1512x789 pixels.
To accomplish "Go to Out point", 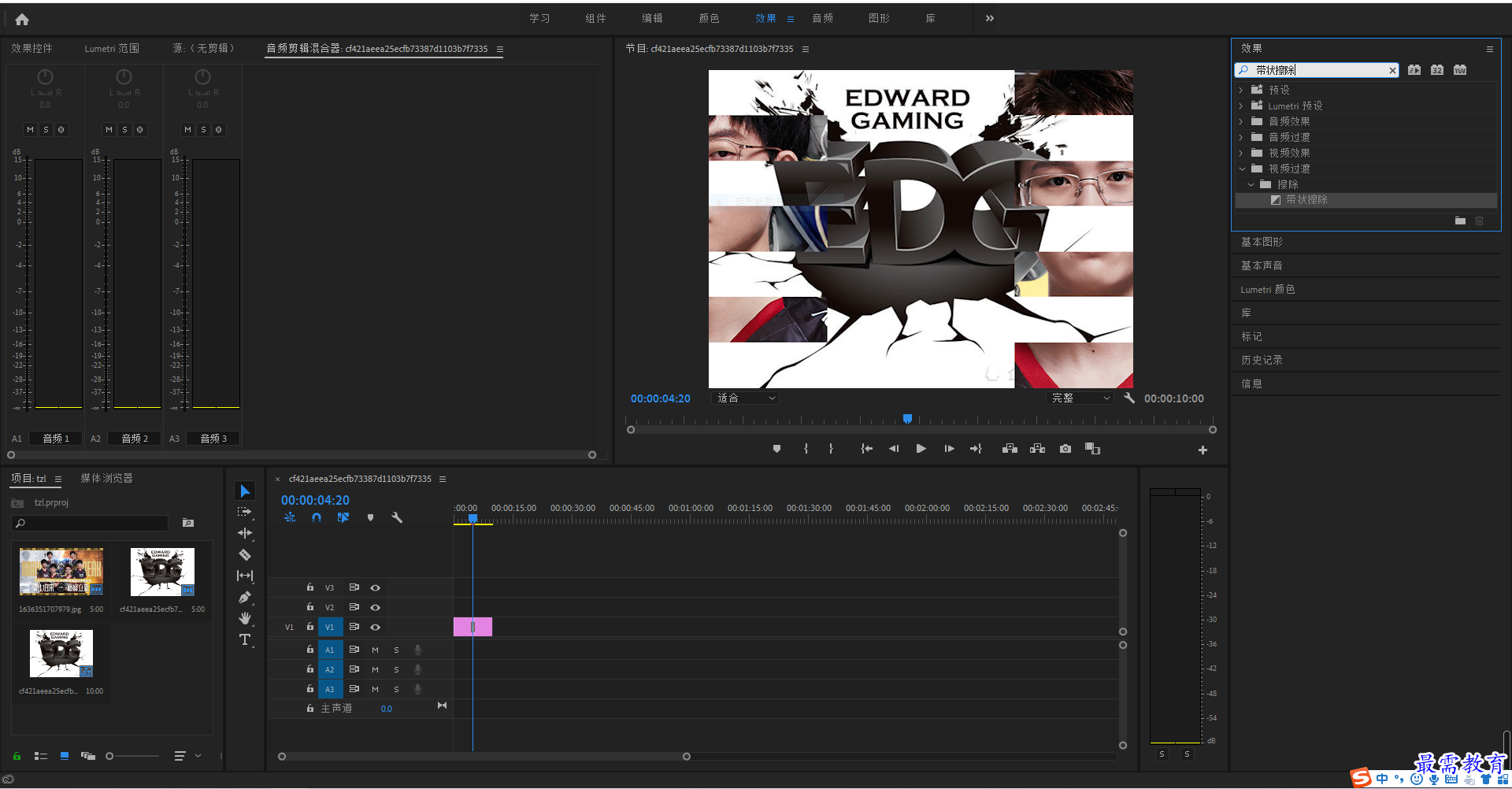I will point(976,449).
